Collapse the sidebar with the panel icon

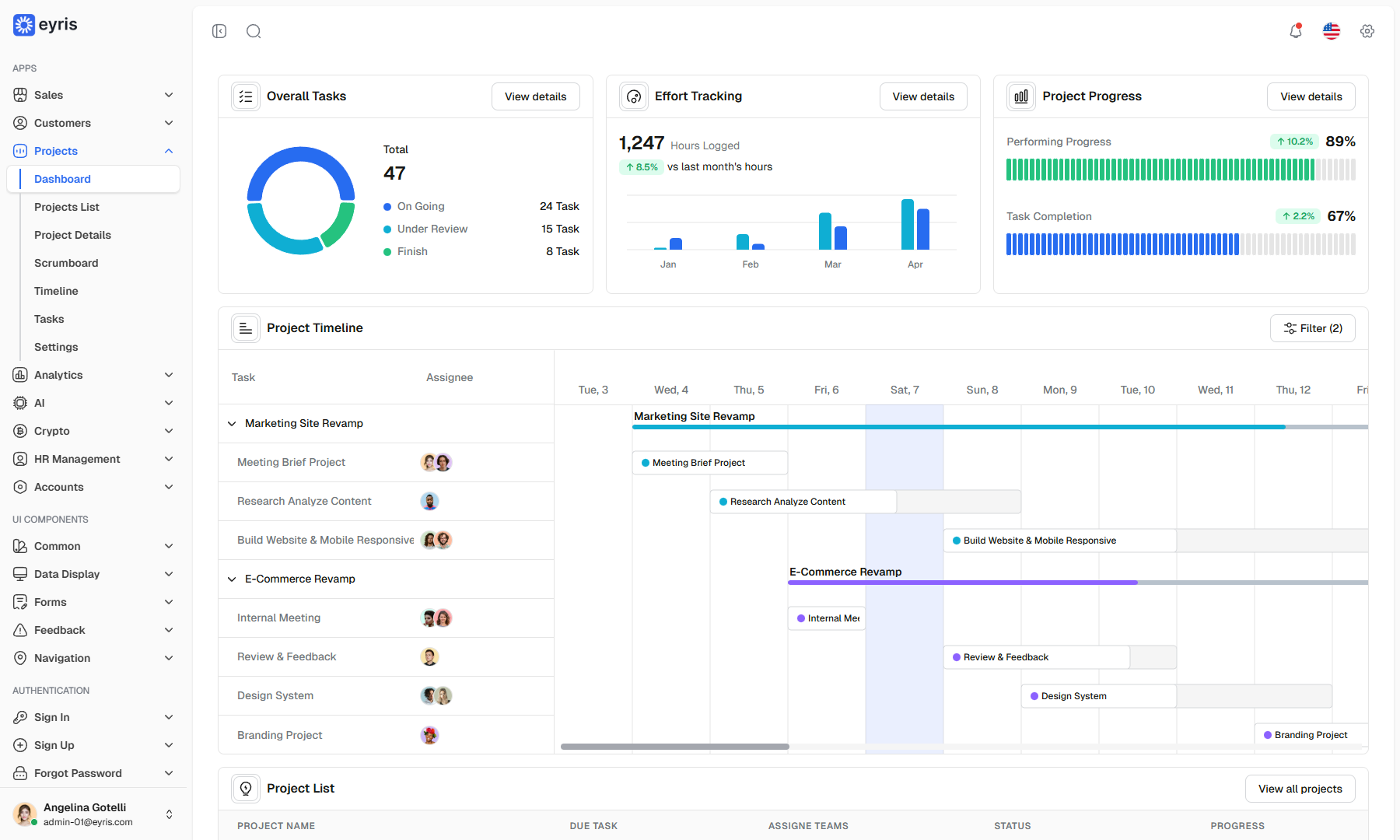click(219, 31)
